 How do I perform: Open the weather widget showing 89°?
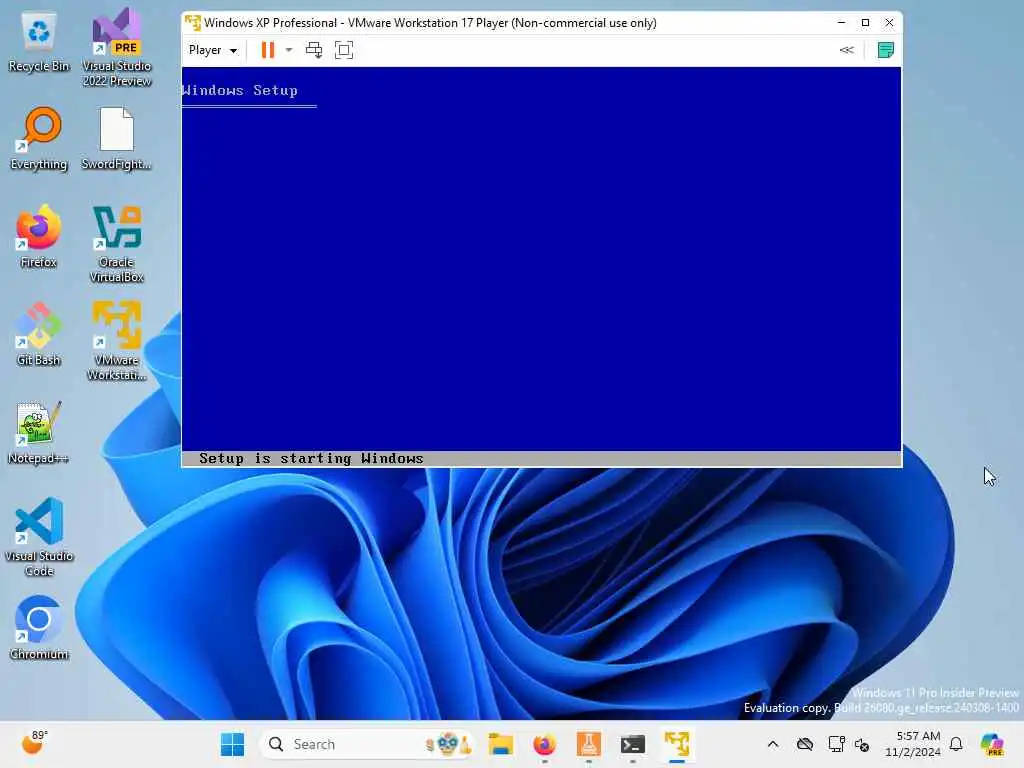[33, 743]
